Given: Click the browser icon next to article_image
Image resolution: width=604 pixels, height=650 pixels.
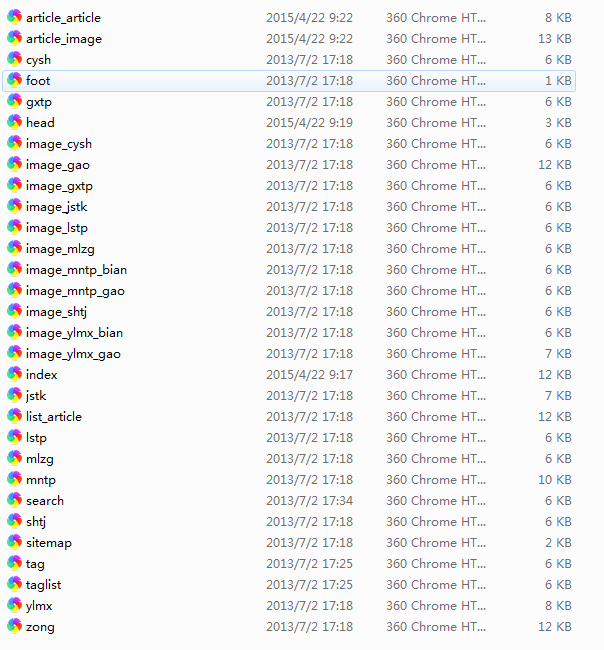Looking at the screenshot, I should pos(15,39).
